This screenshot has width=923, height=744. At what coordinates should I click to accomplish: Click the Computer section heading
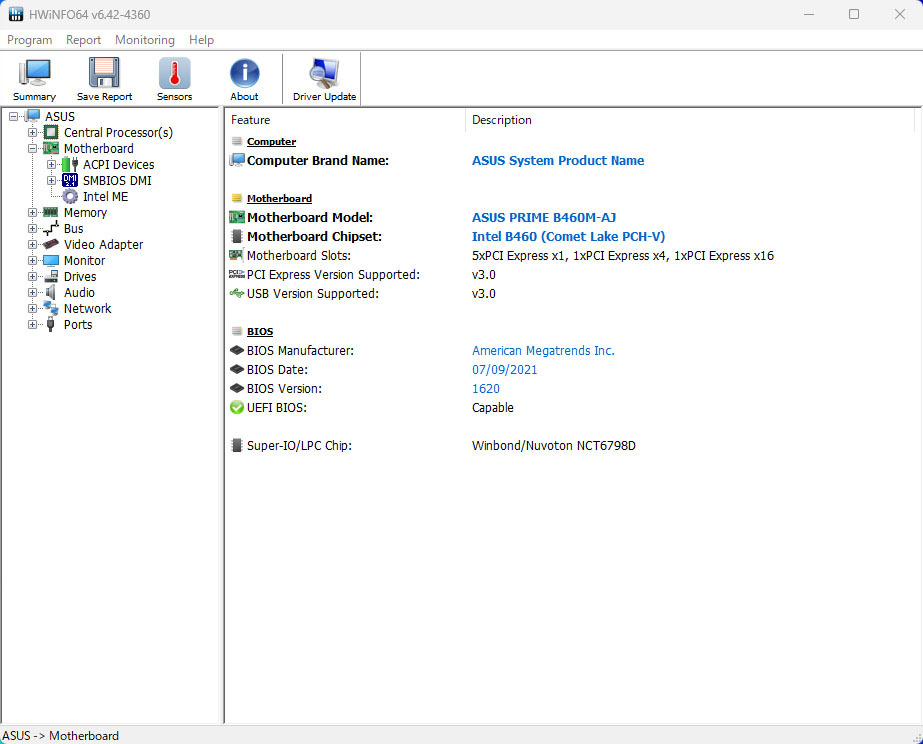pos(271,141)
